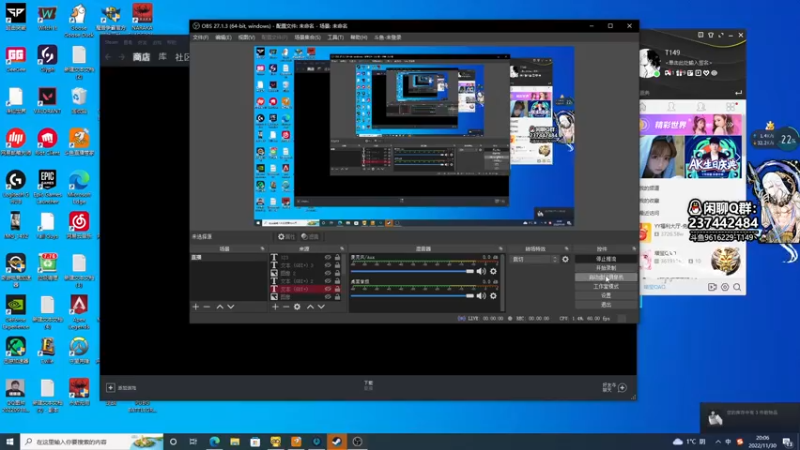Pop out the Audio Mixer dock panel
The height and width of the screenshot is (450, 800).
tap(501, 249)
